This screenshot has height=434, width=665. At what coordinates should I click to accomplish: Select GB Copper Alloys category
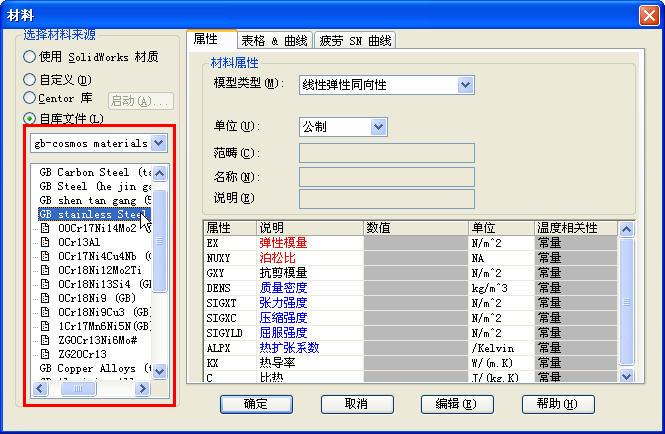[95, 368]
